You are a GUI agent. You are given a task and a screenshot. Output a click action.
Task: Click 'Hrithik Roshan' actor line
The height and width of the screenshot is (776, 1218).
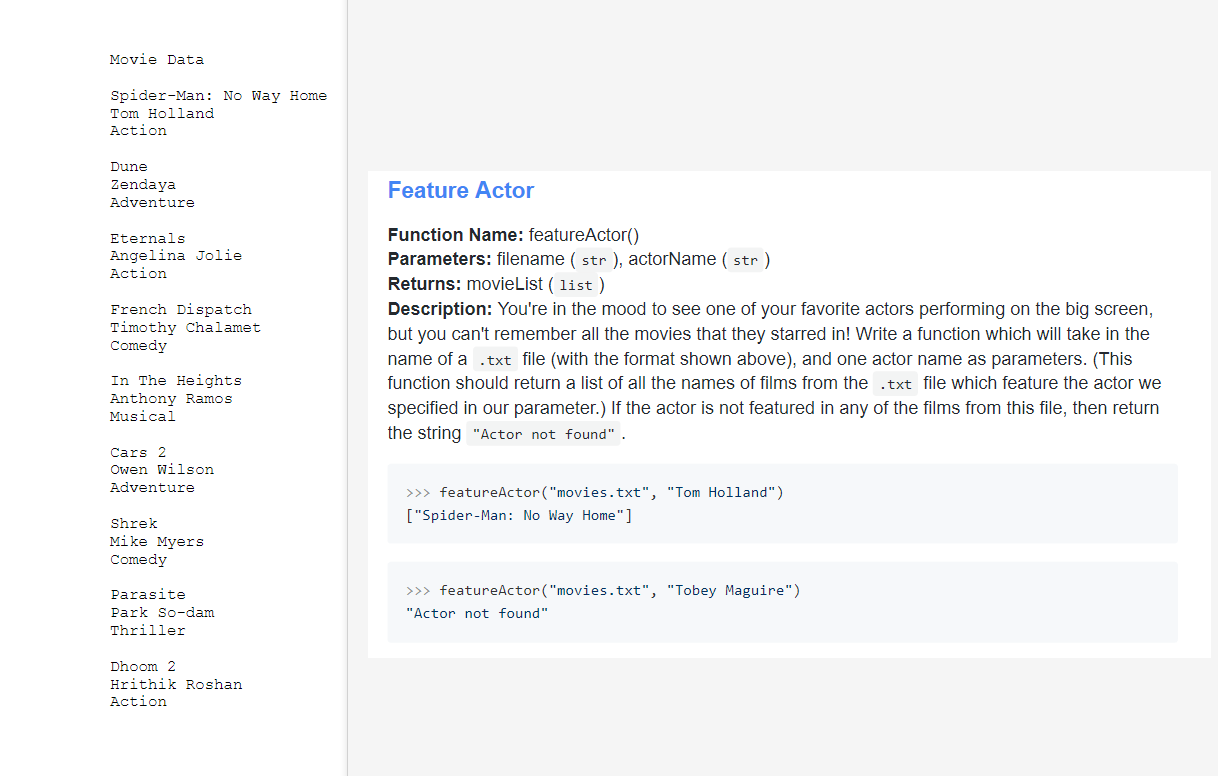point(176,685)
